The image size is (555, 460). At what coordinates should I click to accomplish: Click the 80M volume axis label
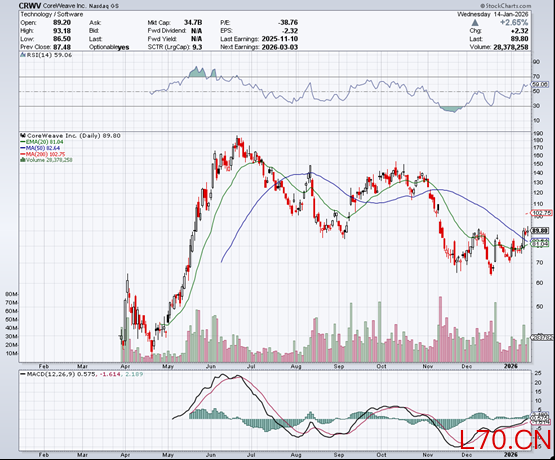coord(11,294)
